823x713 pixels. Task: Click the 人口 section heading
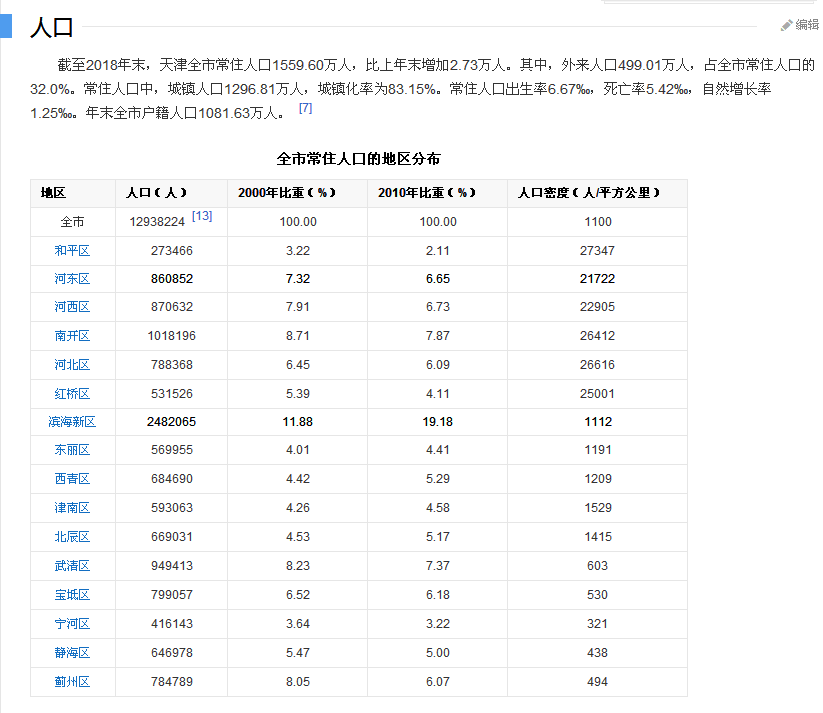(51, 27)
